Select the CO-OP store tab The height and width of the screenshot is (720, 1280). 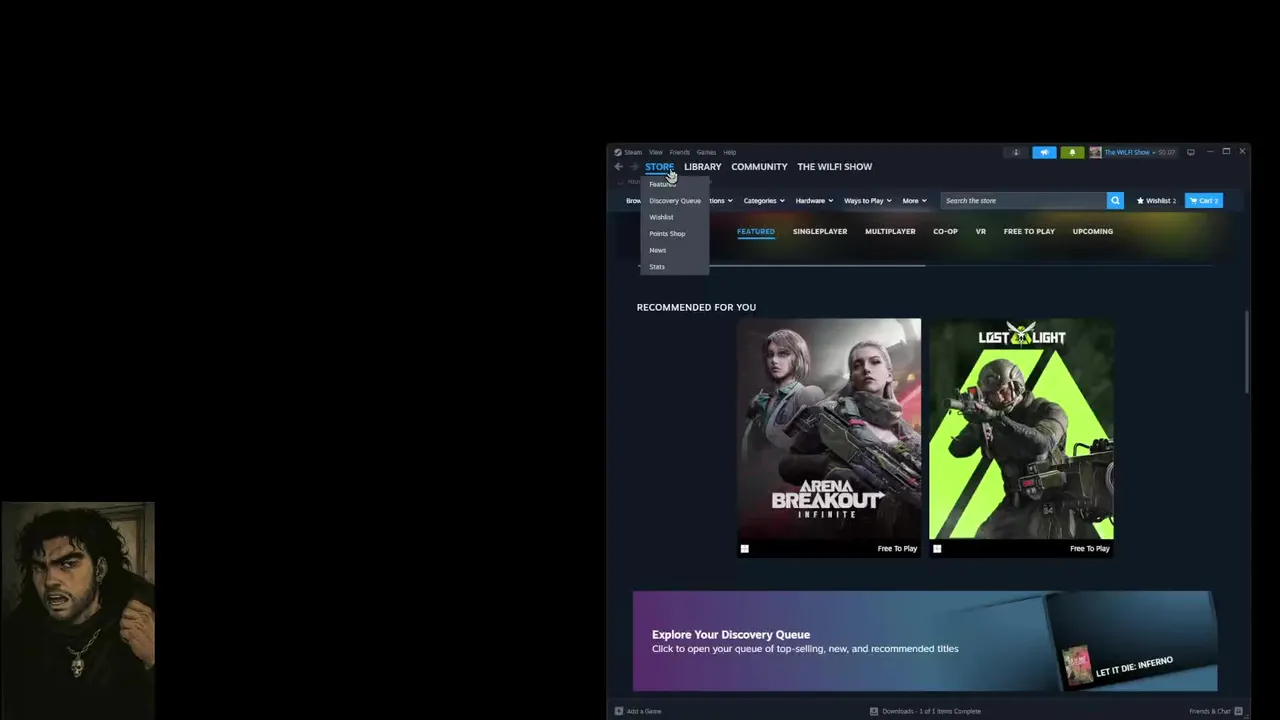click(x=945, y=231)
